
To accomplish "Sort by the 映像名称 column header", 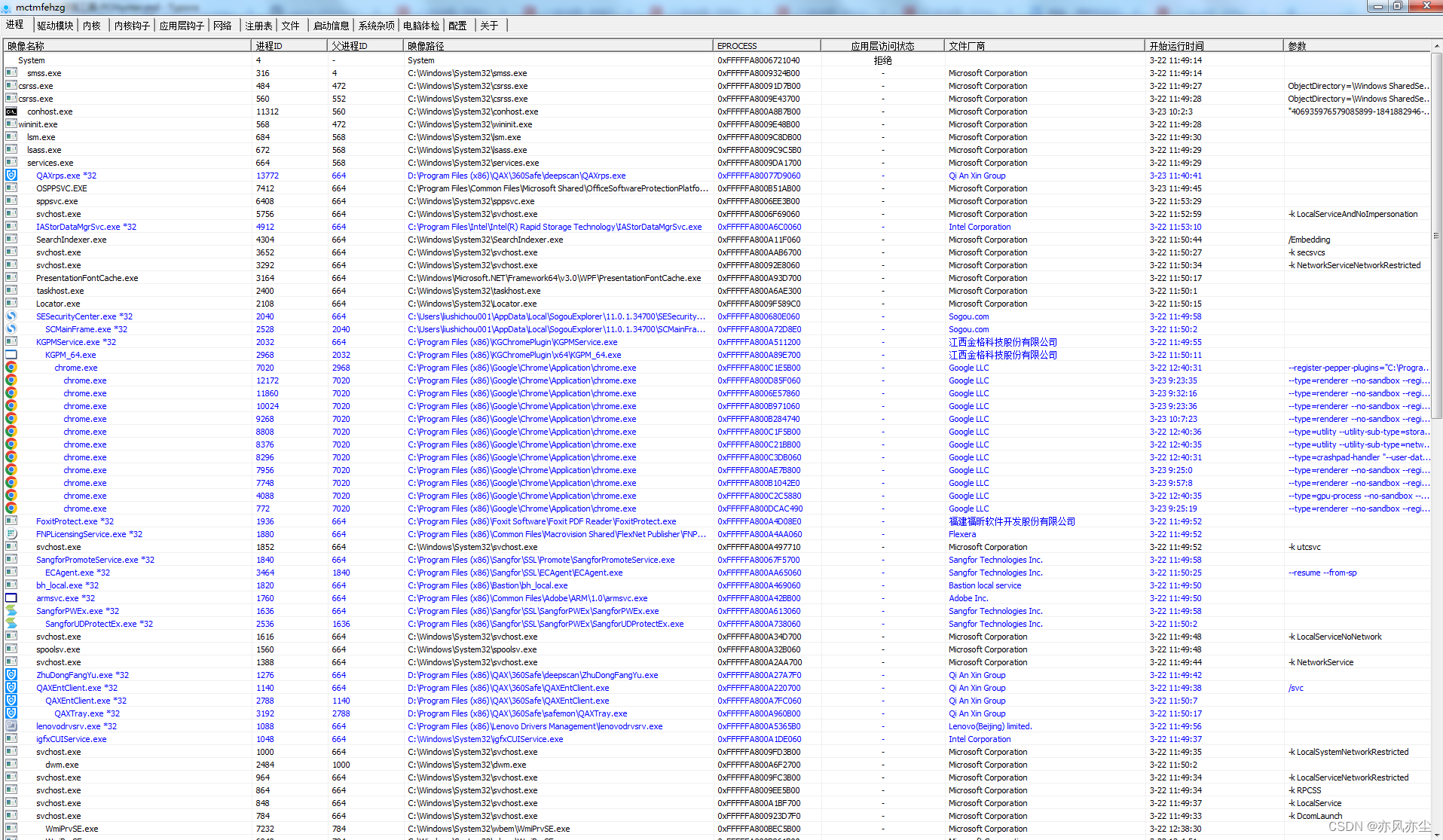I will 127,46.
